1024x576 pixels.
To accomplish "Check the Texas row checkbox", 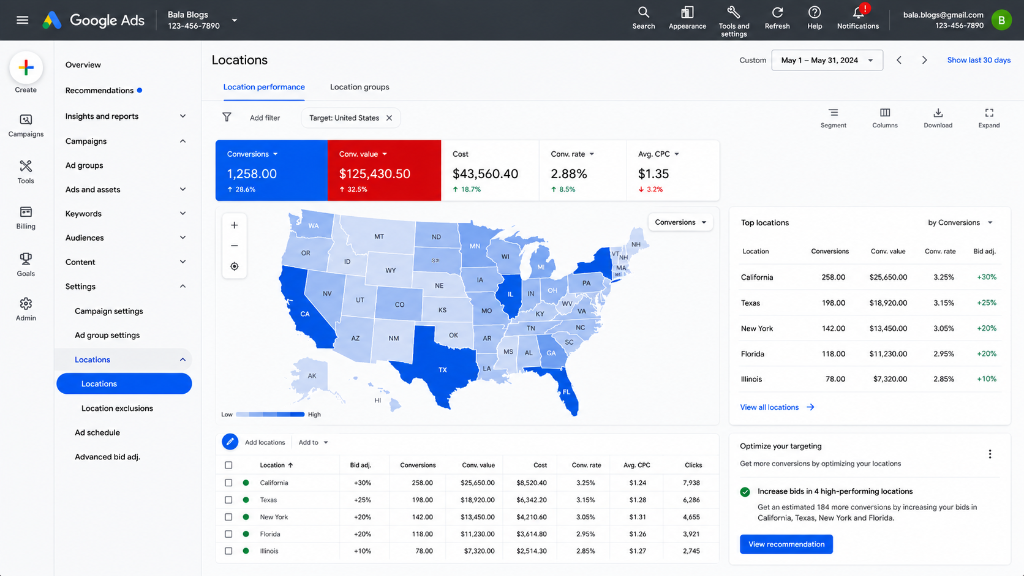I will (x=229, y=500).
